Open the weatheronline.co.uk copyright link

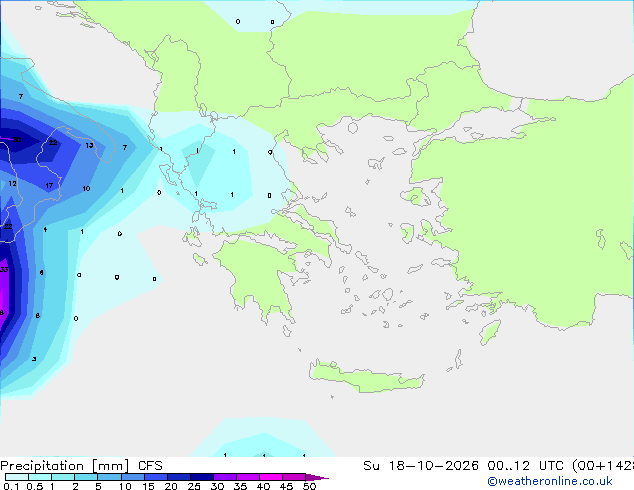(x=550, y=481)
